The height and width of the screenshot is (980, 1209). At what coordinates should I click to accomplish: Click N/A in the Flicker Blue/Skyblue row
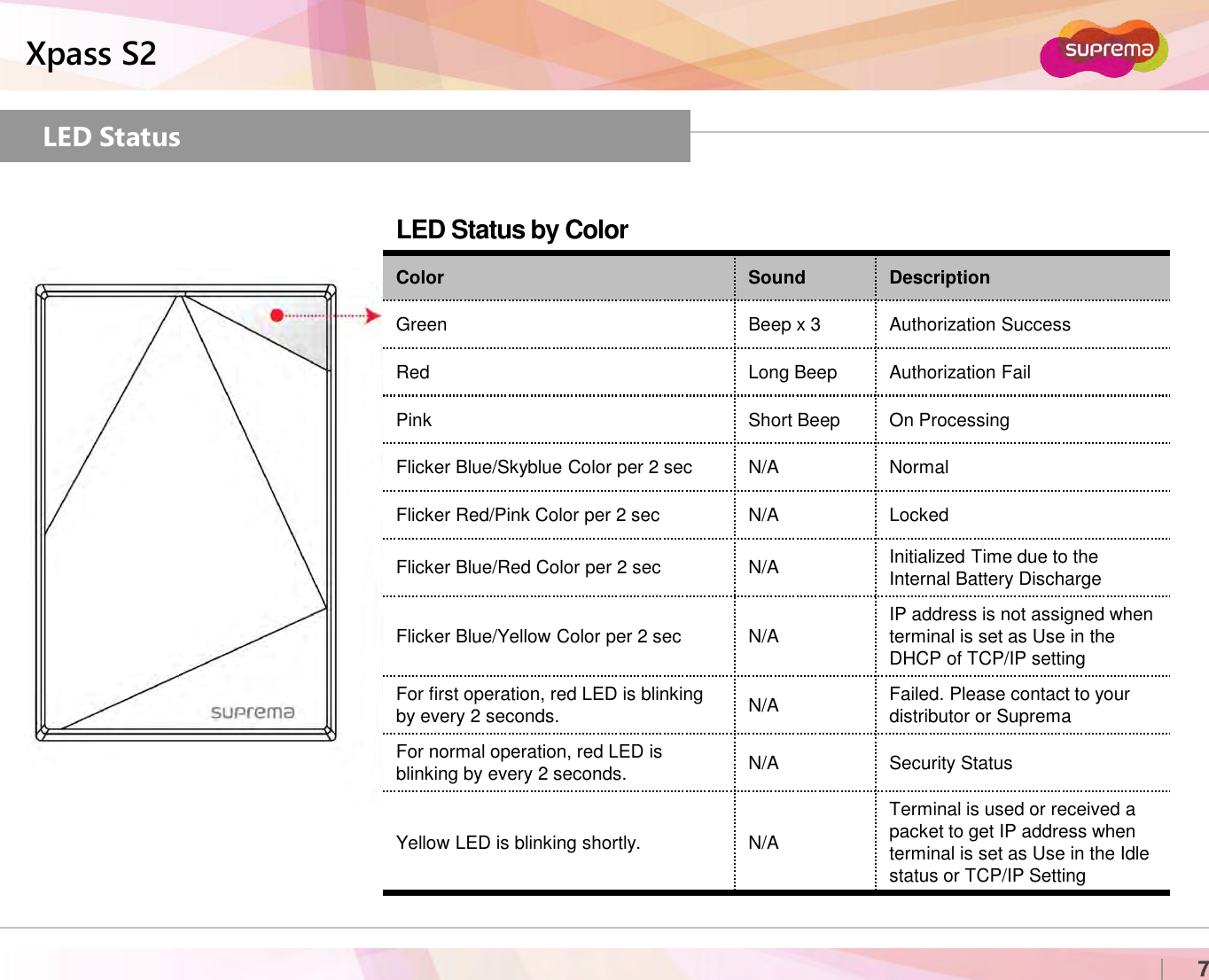coord(763,467)
